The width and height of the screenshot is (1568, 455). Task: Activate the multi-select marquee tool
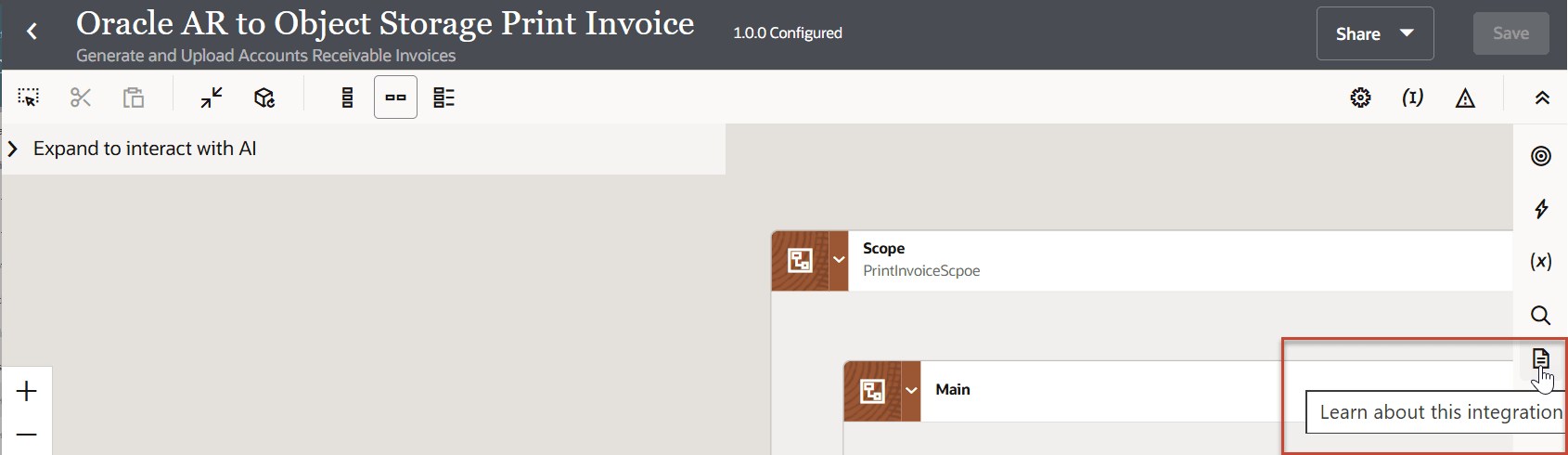[29, 97]
